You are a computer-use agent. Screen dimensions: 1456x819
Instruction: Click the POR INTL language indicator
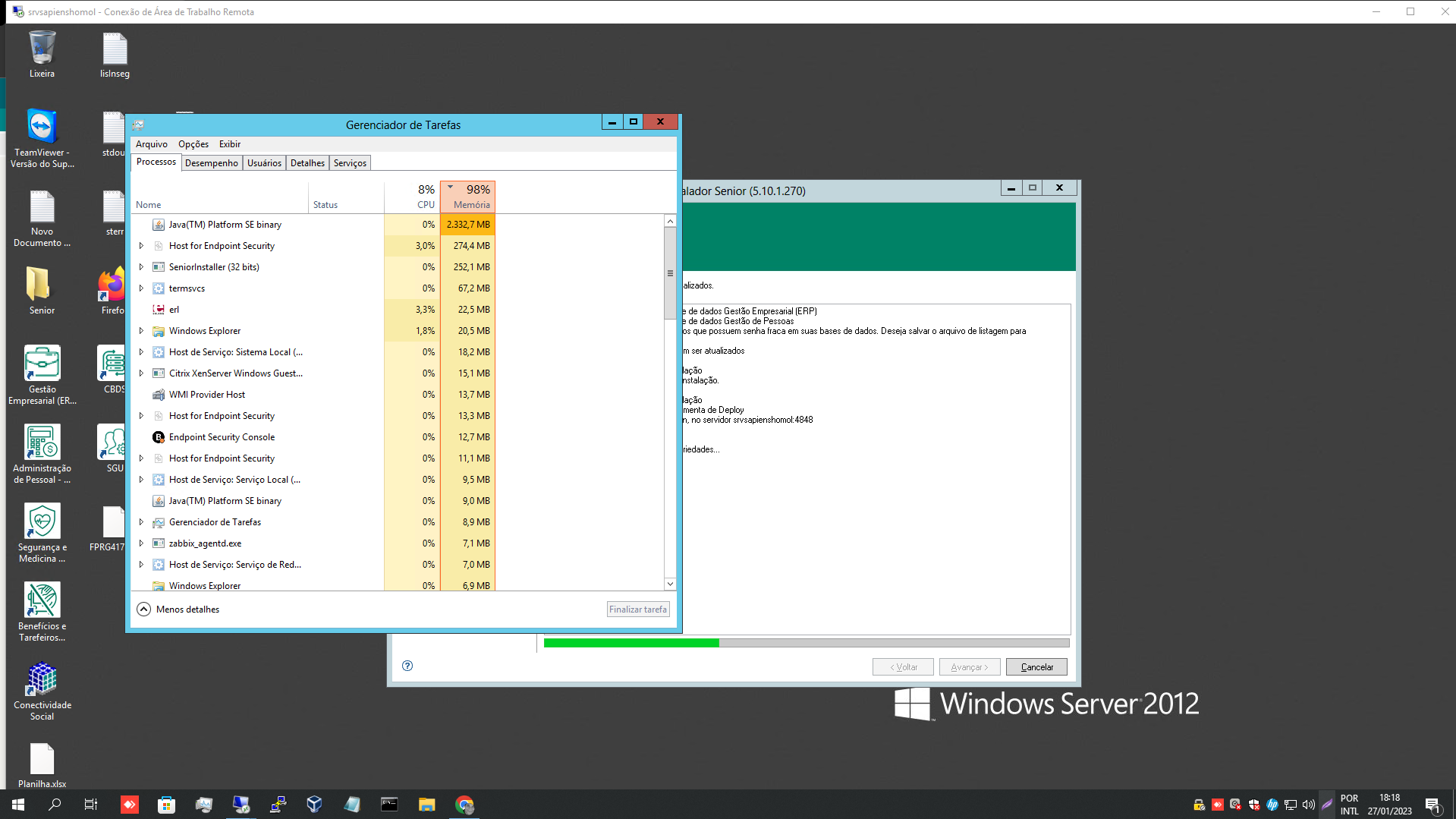point(1349,805)
